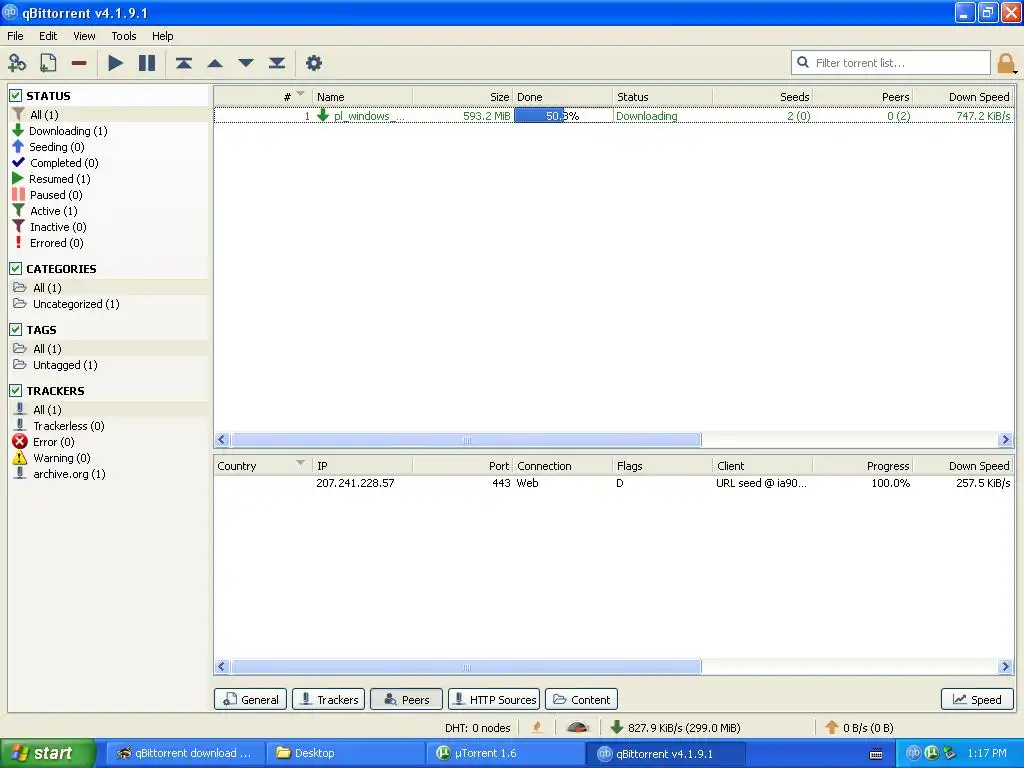
Task: Switch to µTorrent 1.6 taskbar window
Action: [505, 753]
